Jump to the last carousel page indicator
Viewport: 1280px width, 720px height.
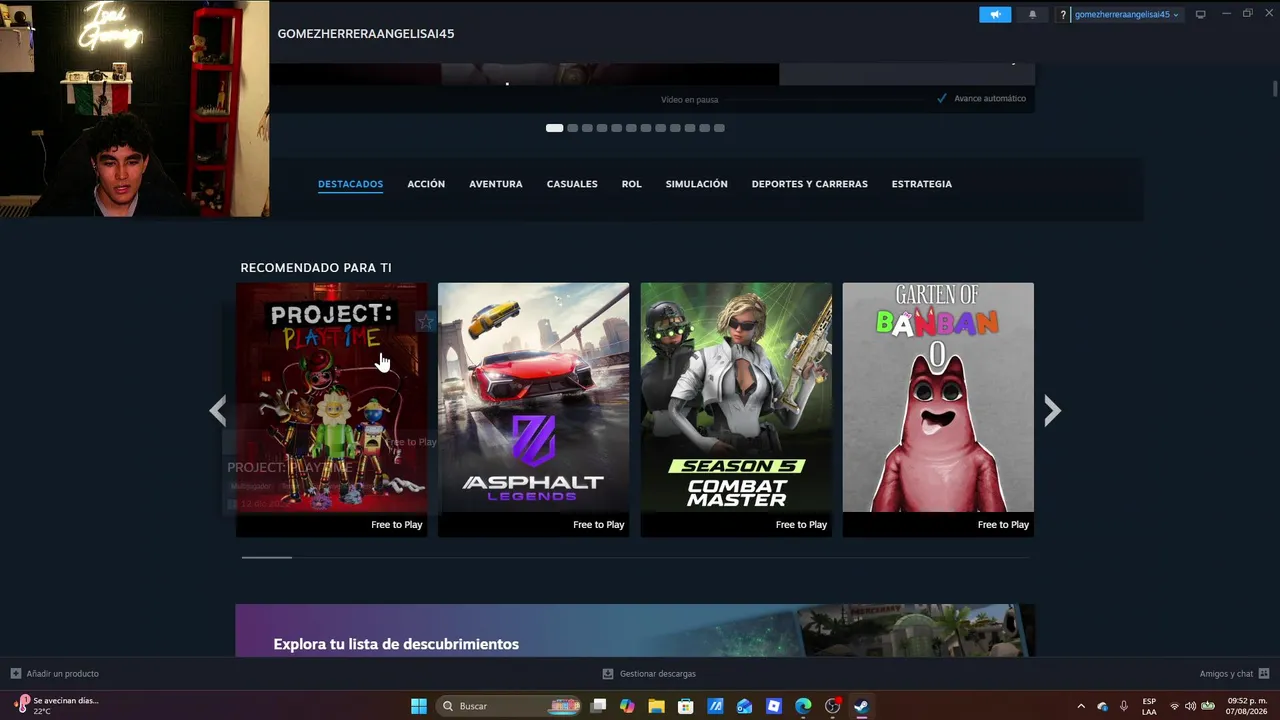[720, 128]
